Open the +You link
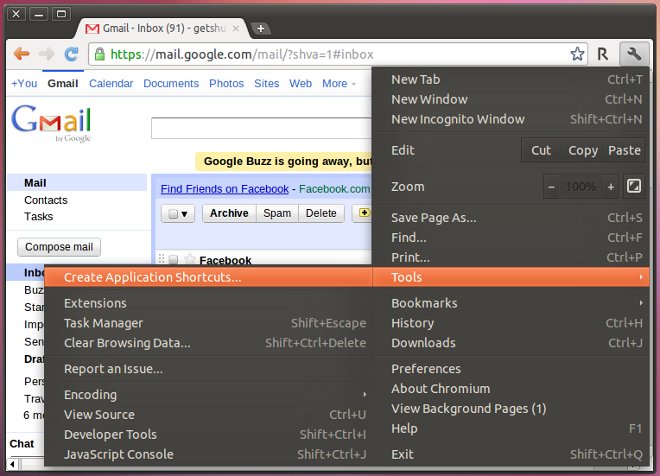The height and width of the screenshot is (476, 660). point(24,83)
